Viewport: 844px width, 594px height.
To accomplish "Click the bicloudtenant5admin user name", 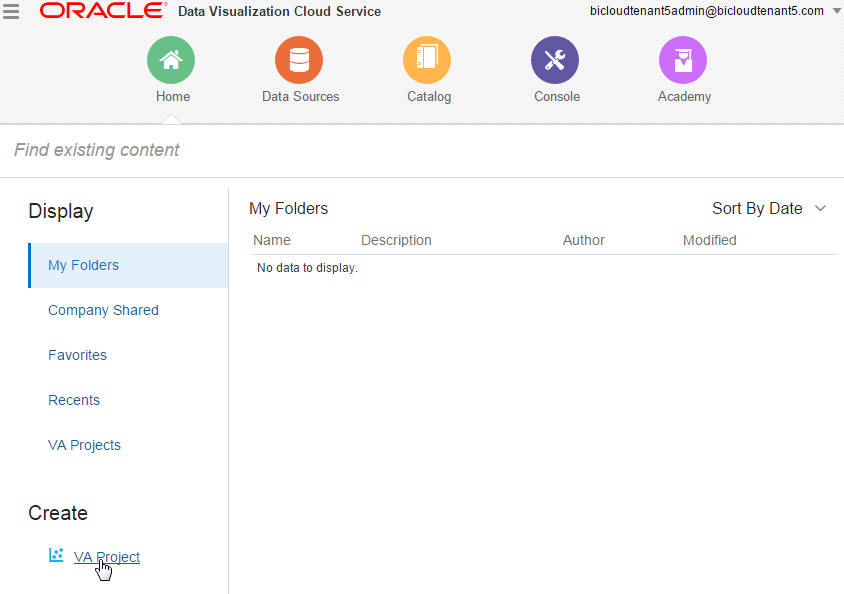I will (x=707, y=11).
